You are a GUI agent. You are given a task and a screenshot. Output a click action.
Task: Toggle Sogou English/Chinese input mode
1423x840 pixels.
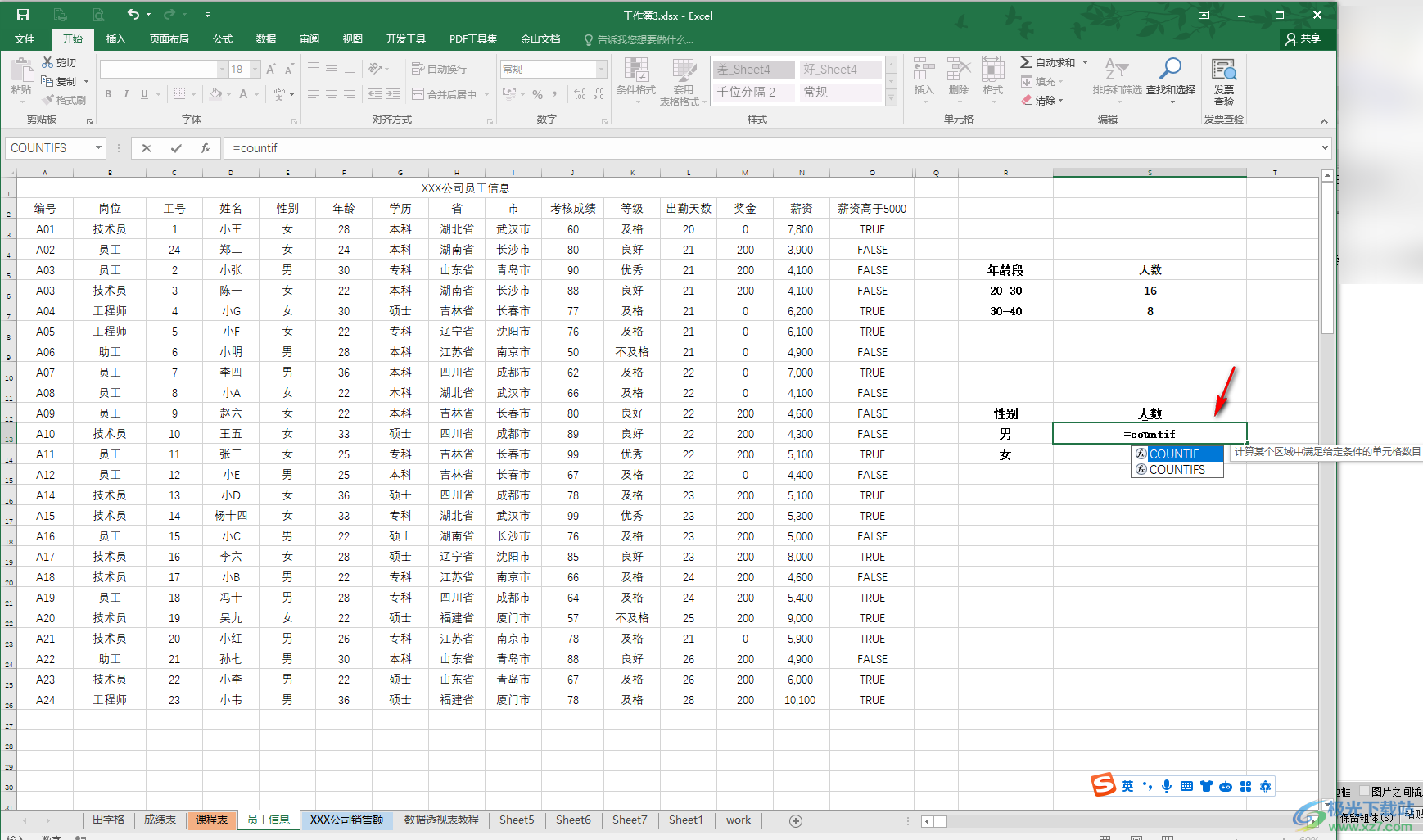tap(1127, 786)
